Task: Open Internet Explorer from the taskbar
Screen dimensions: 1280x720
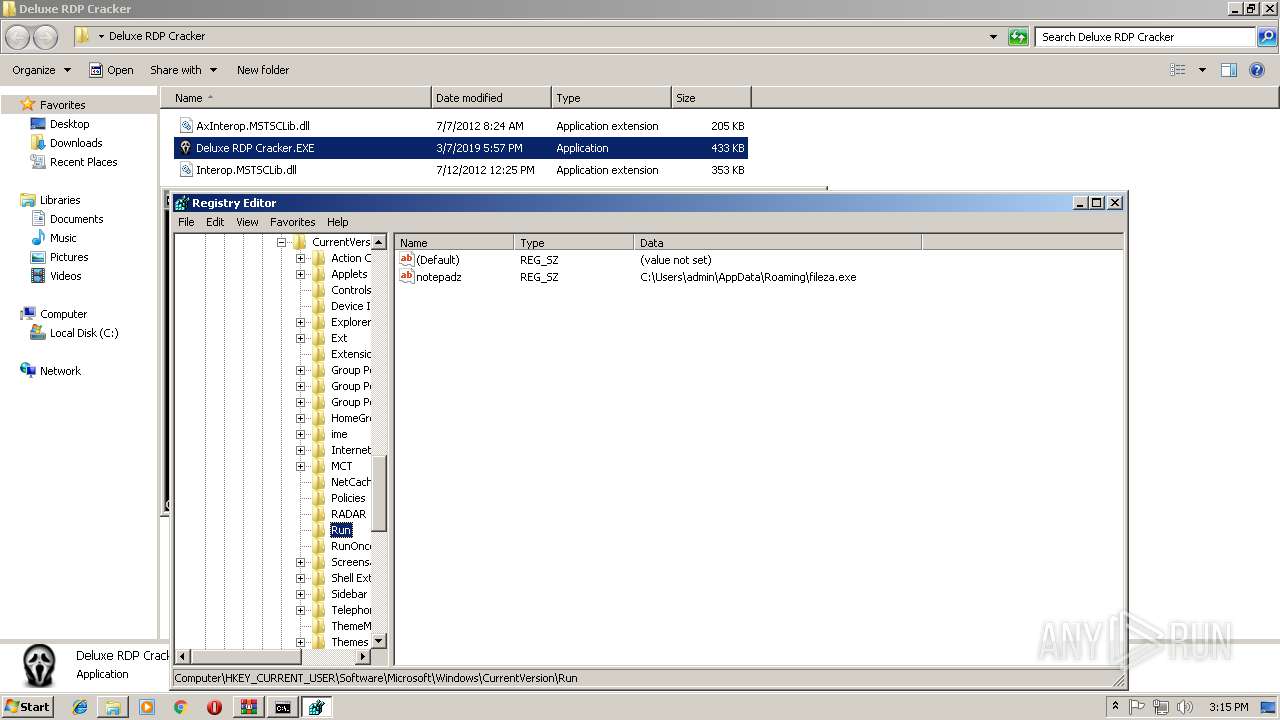Action: tap(80, 707)
